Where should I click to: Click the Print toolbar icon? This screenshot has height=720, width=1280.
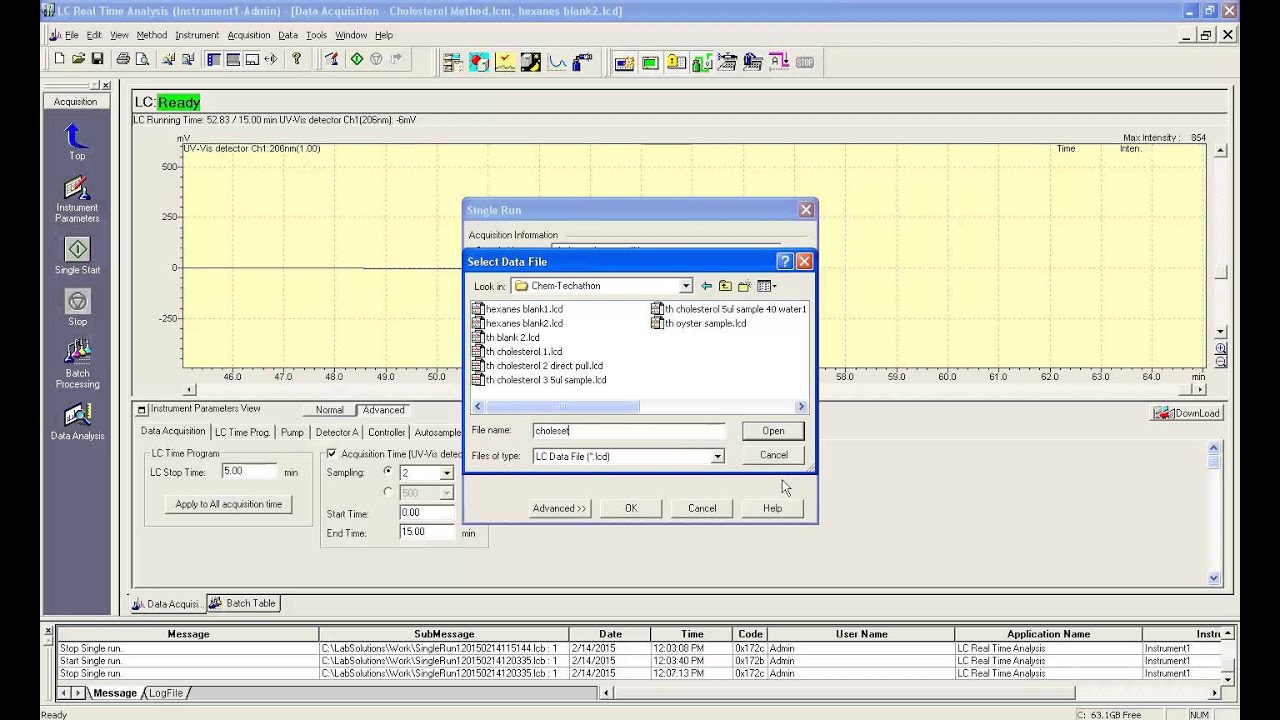[x=123, y=60]
